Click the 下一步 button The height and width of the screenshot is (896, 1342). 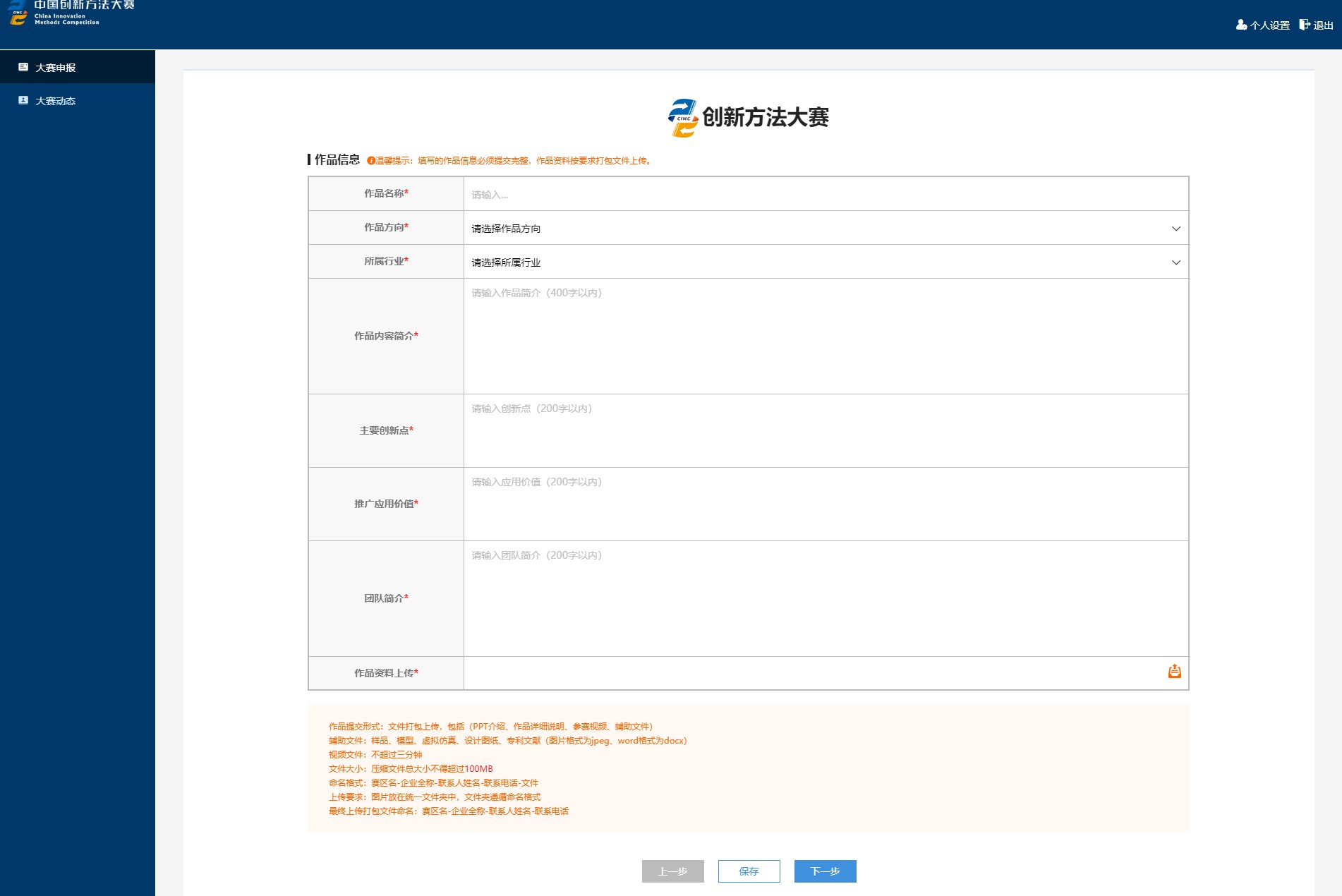pyautogui.click(x=825, y=871)
